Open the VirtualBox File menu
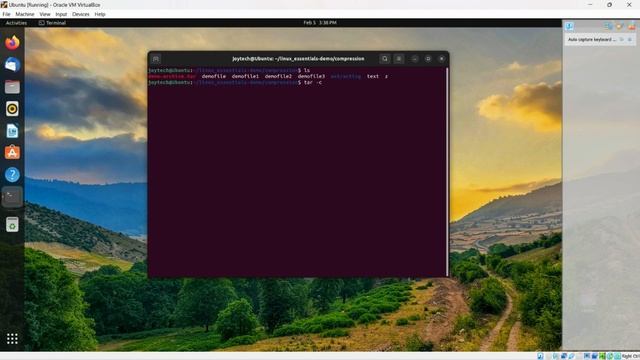640x360 pixels. (x=6, y=14)
